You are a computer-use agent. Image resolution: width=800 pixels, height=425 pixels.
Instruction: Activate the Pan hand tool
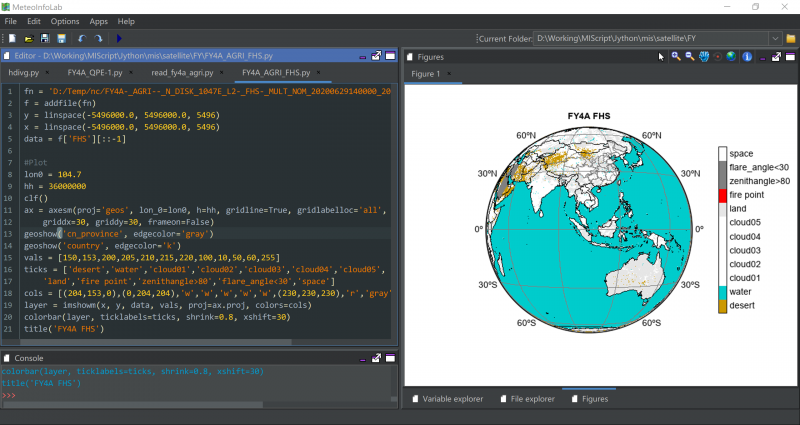704,56
